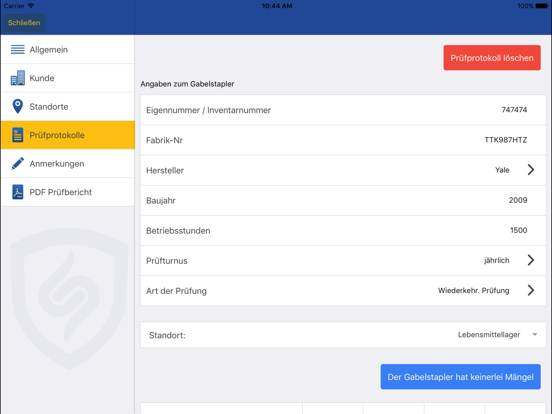Viewport: 552px width, 414px height.
Task: Click the Prüfturnus label
Action: [x=167, y=261]
